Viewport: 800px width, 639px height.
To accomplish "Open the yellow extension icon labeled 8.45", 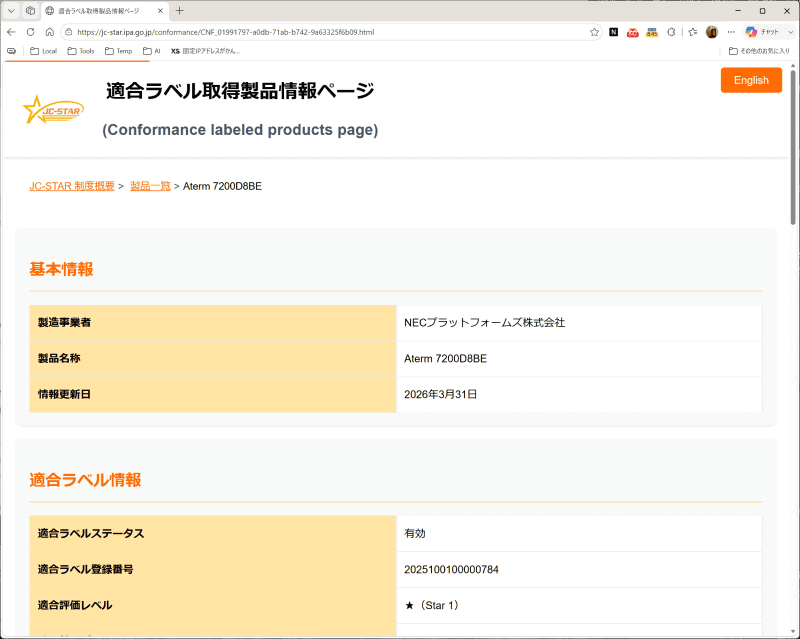I will (x=652, y=32).
